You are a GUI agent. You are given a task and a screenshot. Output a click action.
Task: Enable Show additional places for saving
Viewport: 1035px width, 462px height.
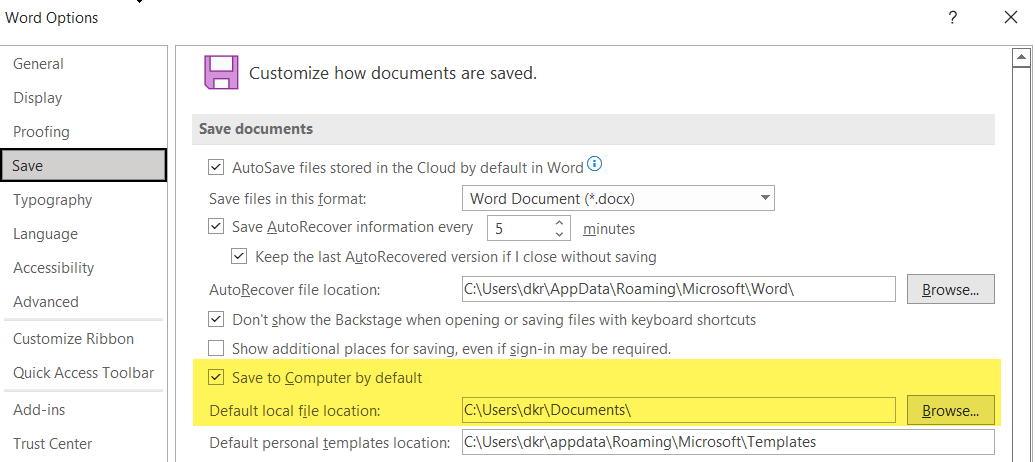216,348
